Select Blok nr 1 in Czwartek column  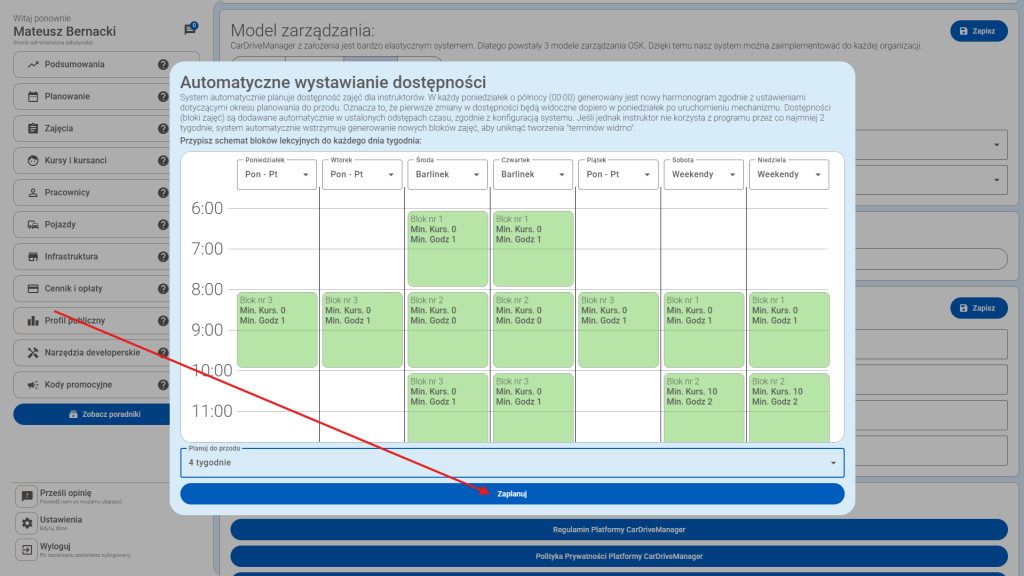533,241
